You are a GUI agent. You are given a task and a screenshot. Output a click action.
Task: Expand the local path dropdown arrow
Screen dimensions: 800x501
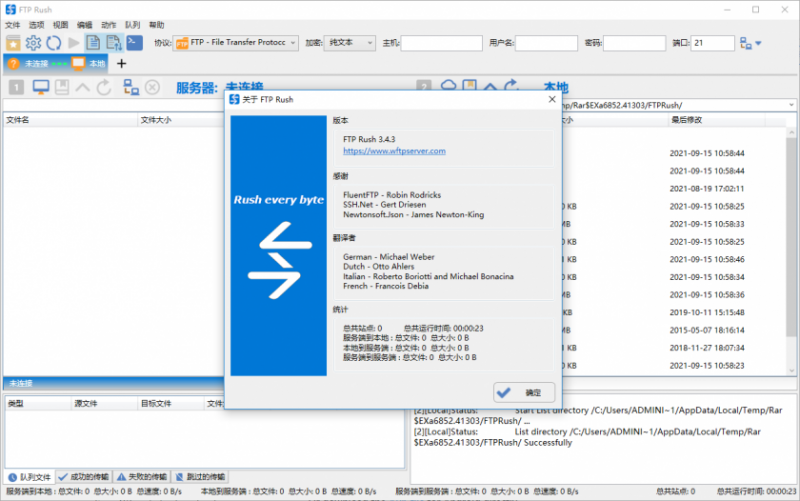point(791,105)
